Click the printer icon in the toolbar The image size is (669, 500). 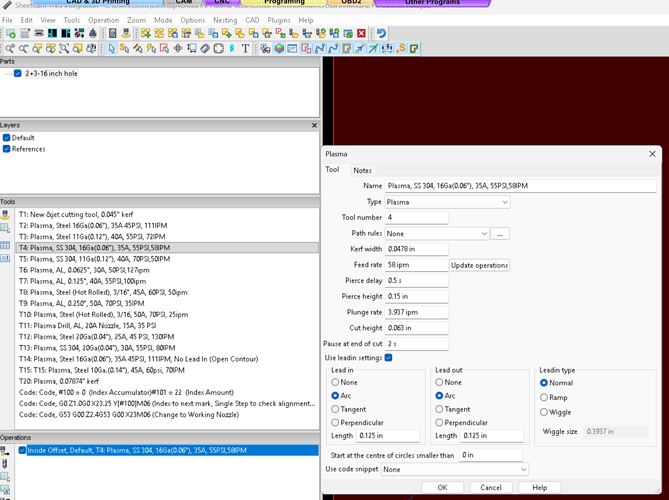pos(39,33)
